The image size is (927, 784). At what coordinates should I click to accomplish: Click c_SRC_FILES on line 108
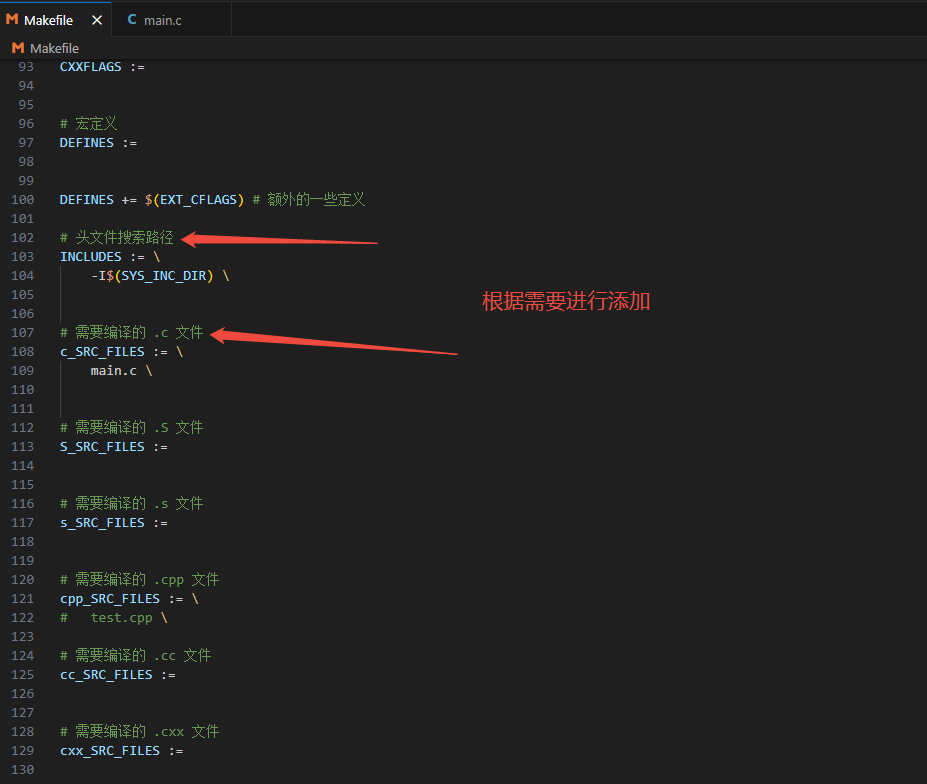[102, 352]
